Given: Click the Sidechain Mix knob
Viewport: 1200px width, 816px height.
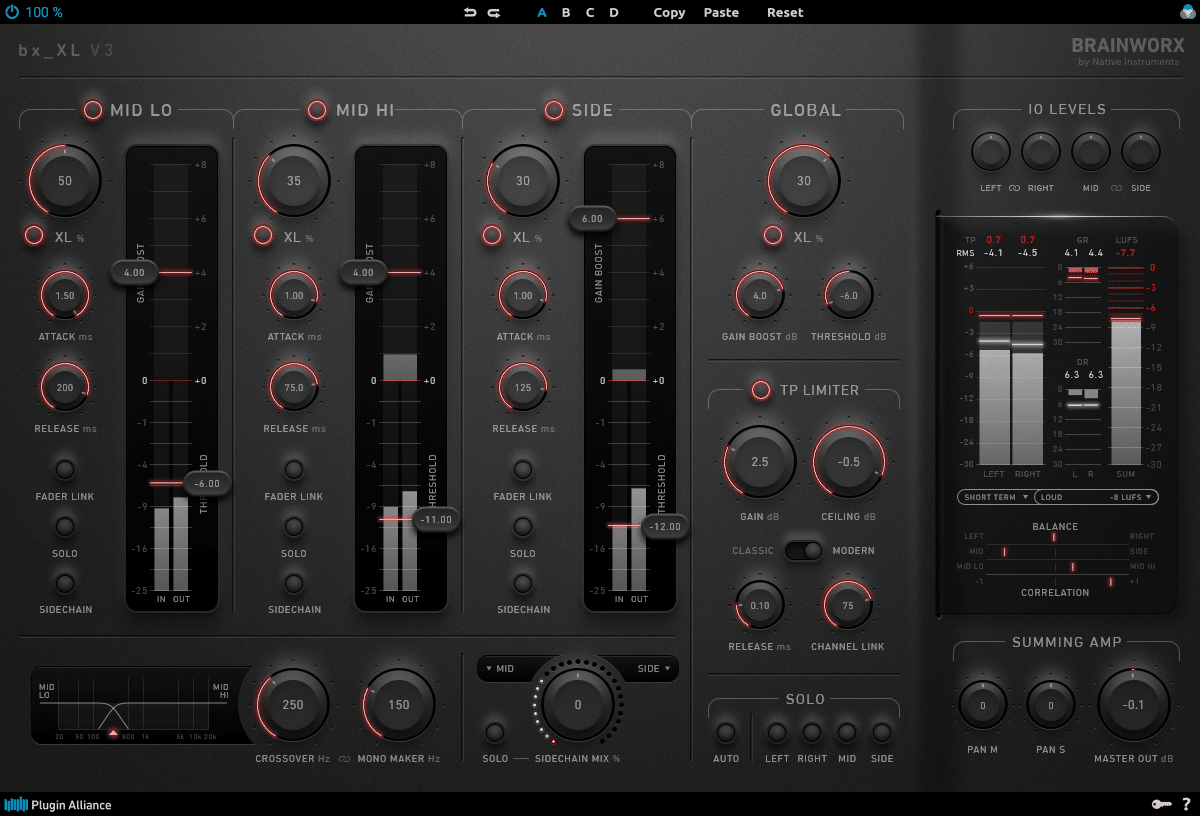Looking at the screenshot, I should click(578, 704).
